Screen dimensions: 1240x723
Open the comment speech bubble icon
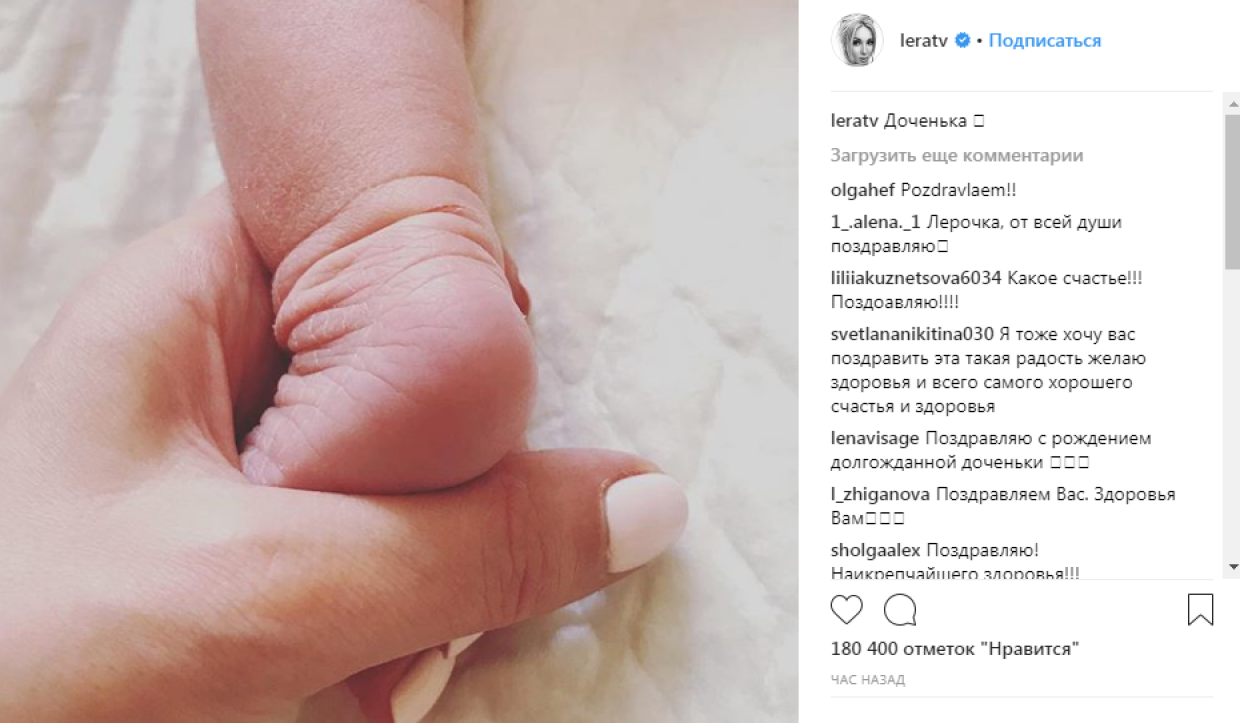coord(900,609)
